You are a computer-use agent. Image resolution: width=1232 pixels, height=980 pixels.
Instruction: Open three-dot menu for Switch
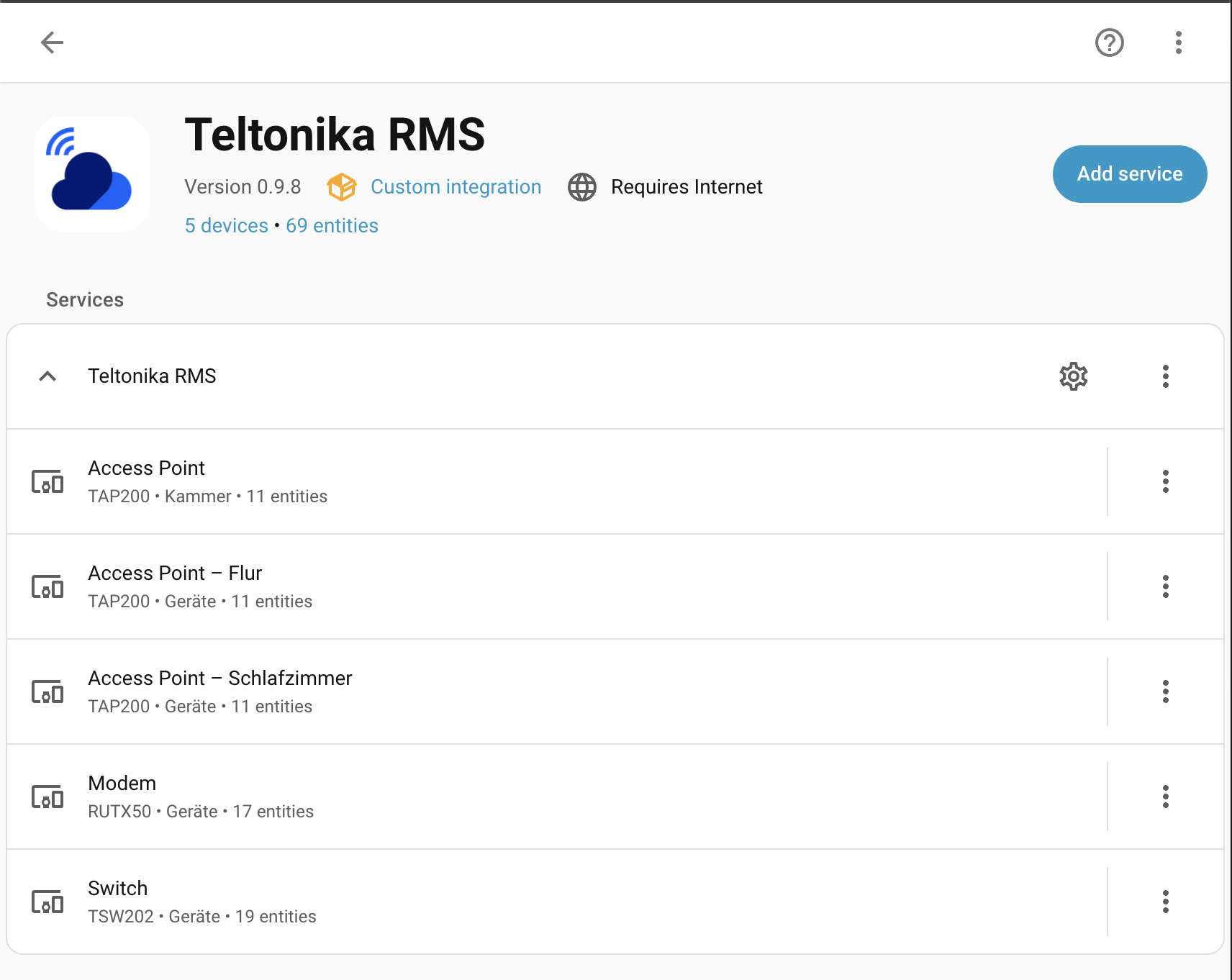pyautogui.click(x=1165, y=902)
